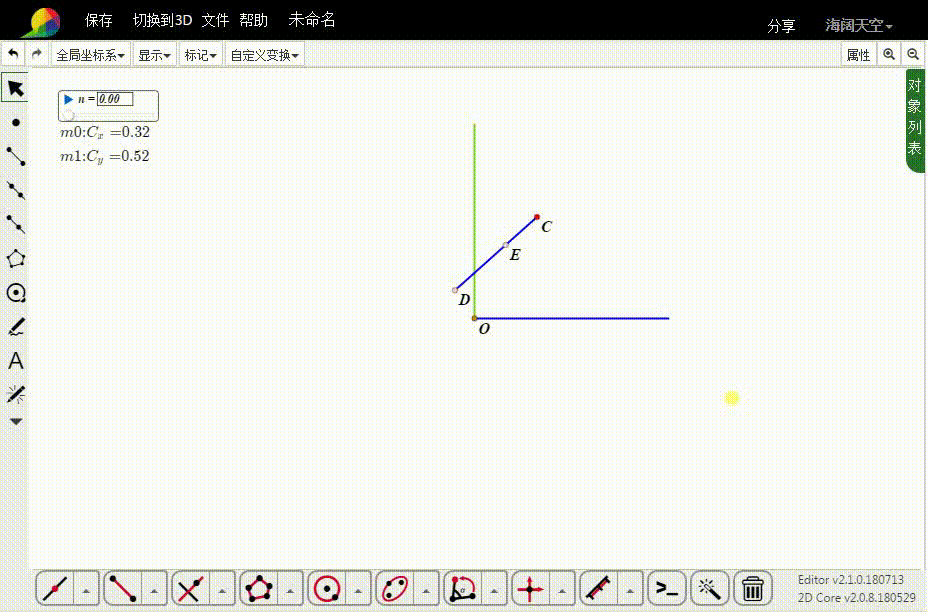Select the magic wand tool in sidebar
The width and height of the screenshot is (928, 612).
click(x=16, y=394)
